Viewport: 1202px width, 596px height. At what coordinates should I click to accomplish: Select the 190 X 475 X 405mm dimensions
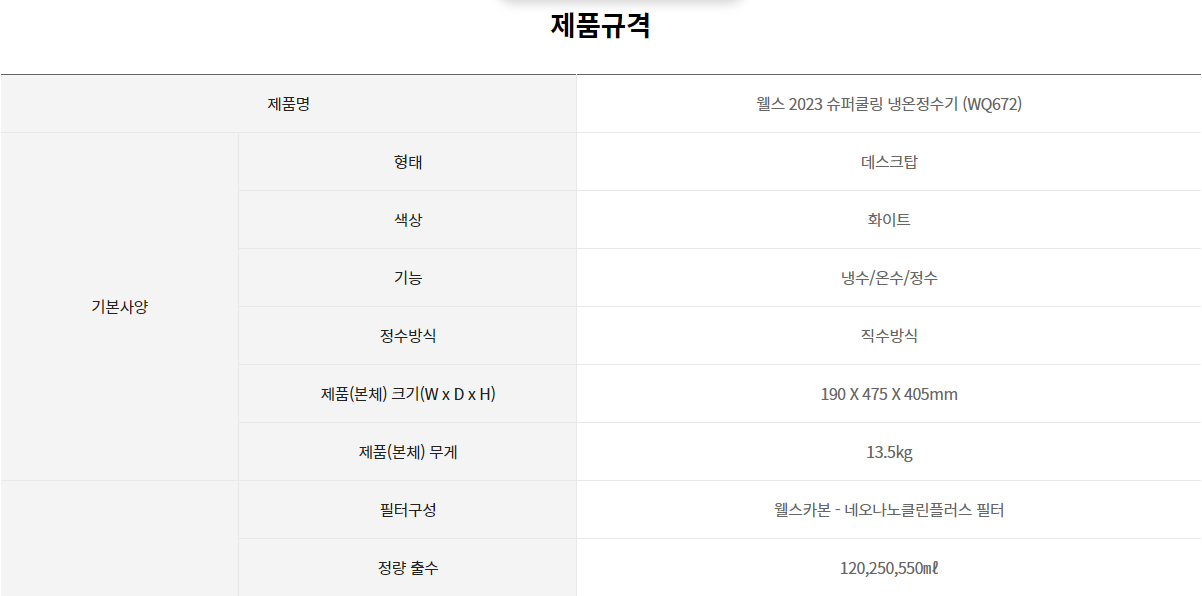coord(889,394)
